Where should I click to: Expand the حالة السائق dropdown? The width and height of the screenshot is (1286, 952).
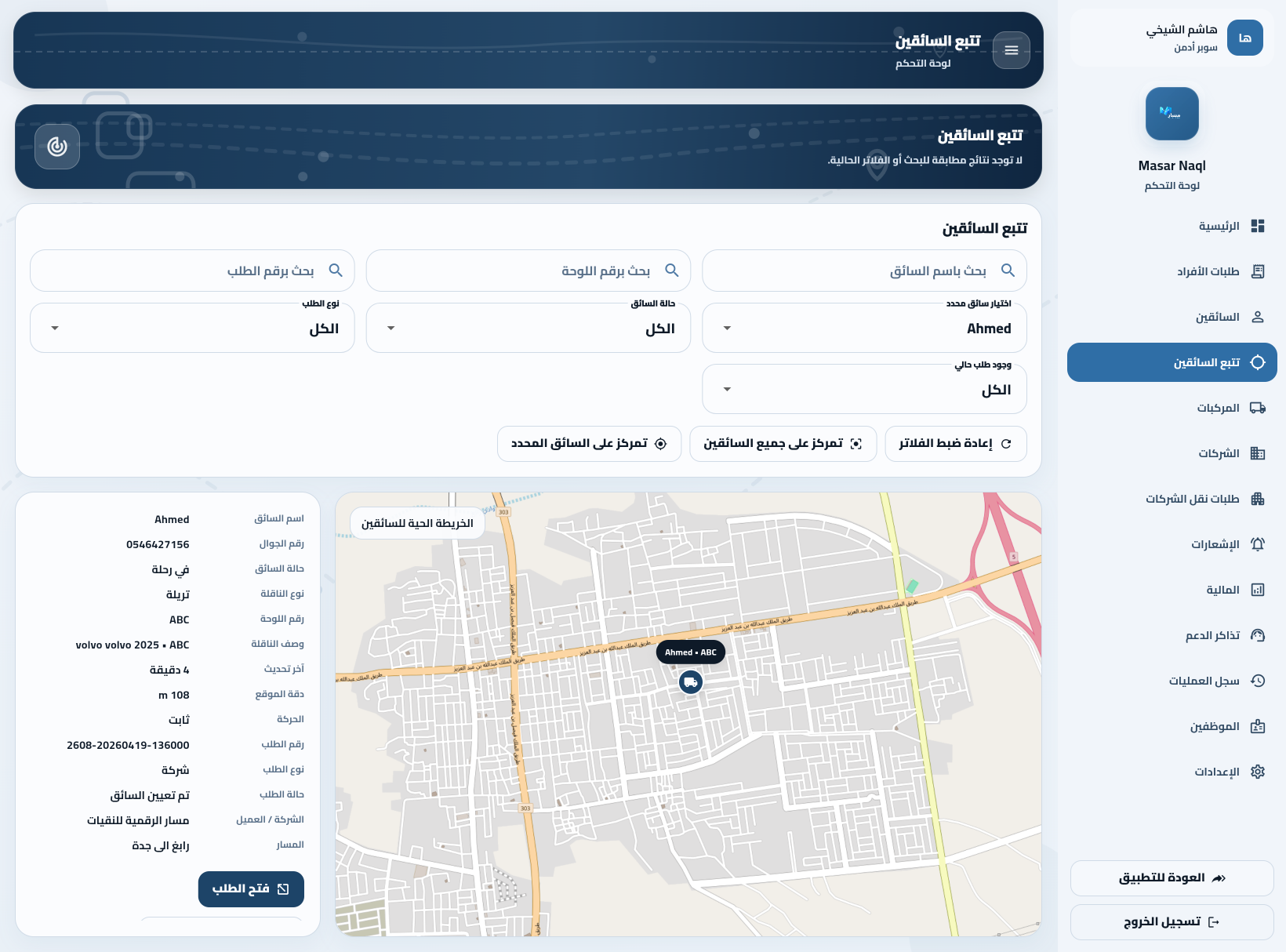point(528,329)
